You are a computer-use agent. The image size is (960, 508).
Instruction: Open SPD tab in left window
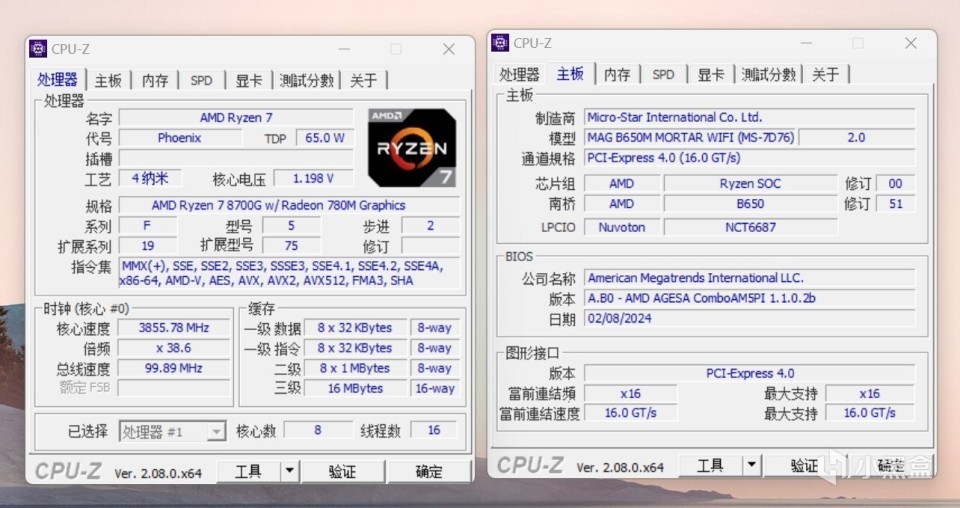[x=201, y=81]
